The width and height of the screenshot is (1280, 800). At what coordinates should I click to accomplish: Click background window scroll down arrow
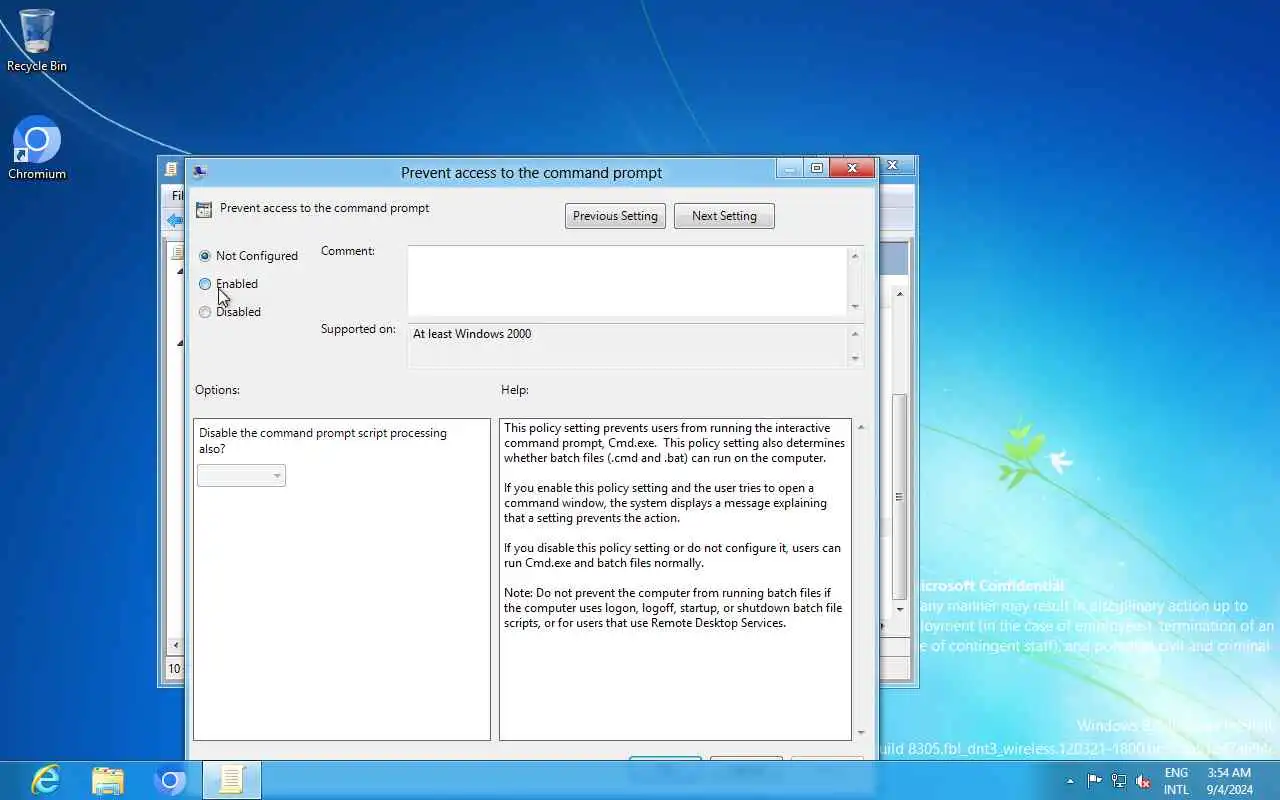pos(900,609)
